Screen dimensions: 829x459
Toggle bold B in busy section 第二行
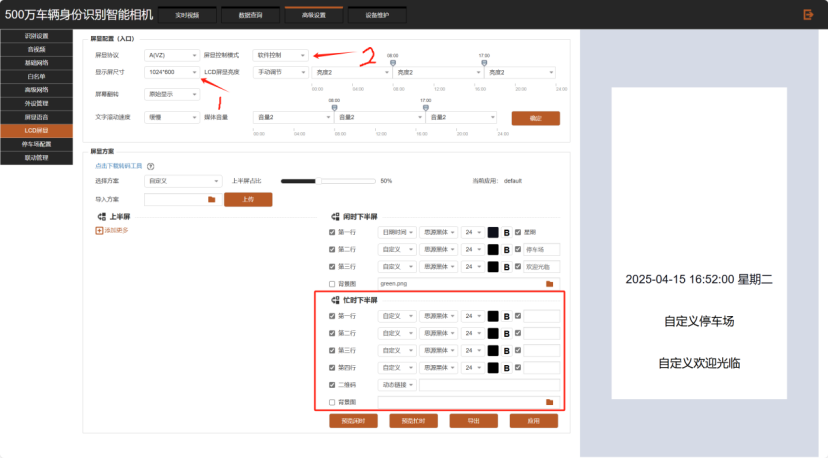(x=506, y=334)
